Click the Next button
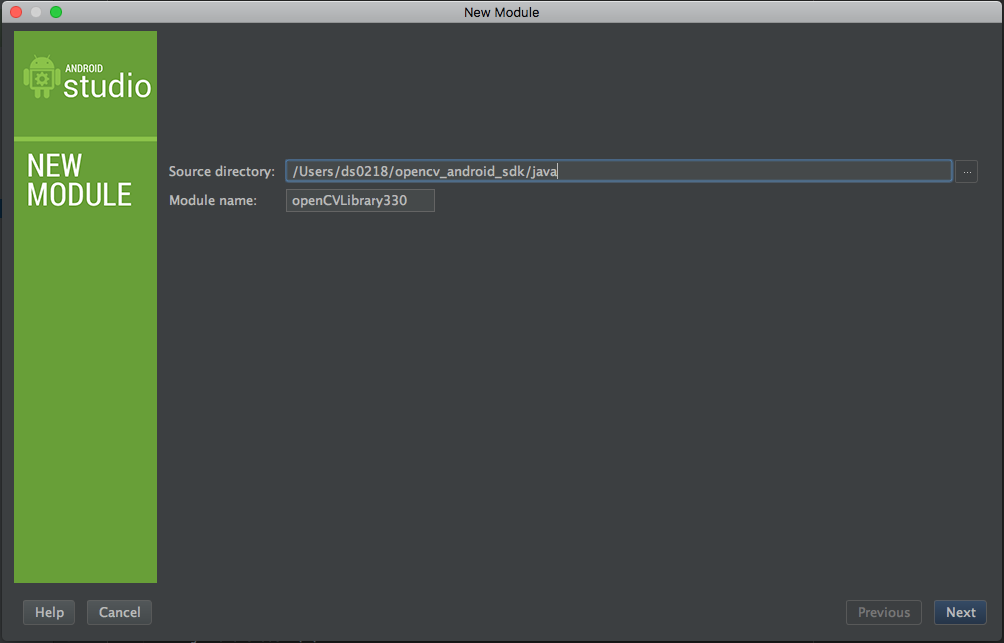 (x=960, y=612)
